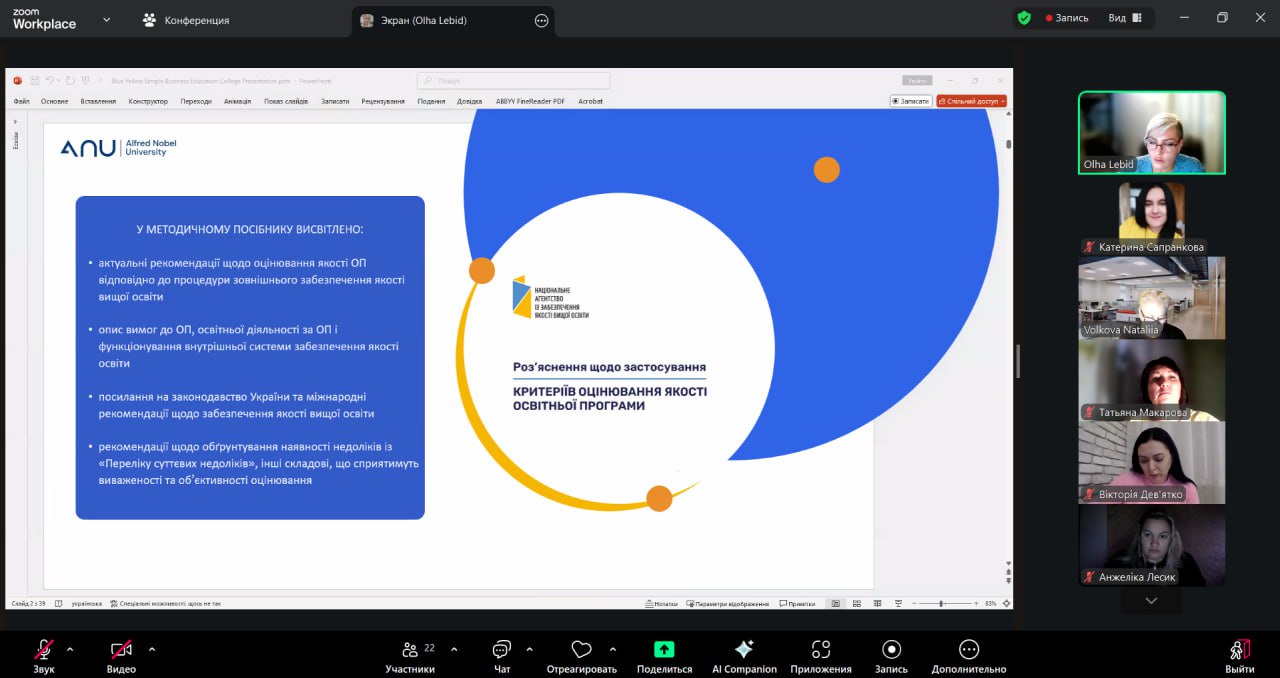
Task: Select Olha Lebid video thumbnail
Action: pos(1151,133)
